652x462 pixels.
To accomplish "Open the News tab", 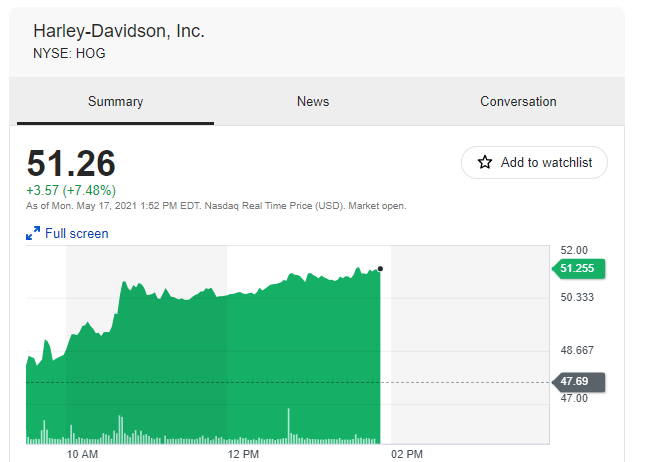I will [x=313, y=101].
